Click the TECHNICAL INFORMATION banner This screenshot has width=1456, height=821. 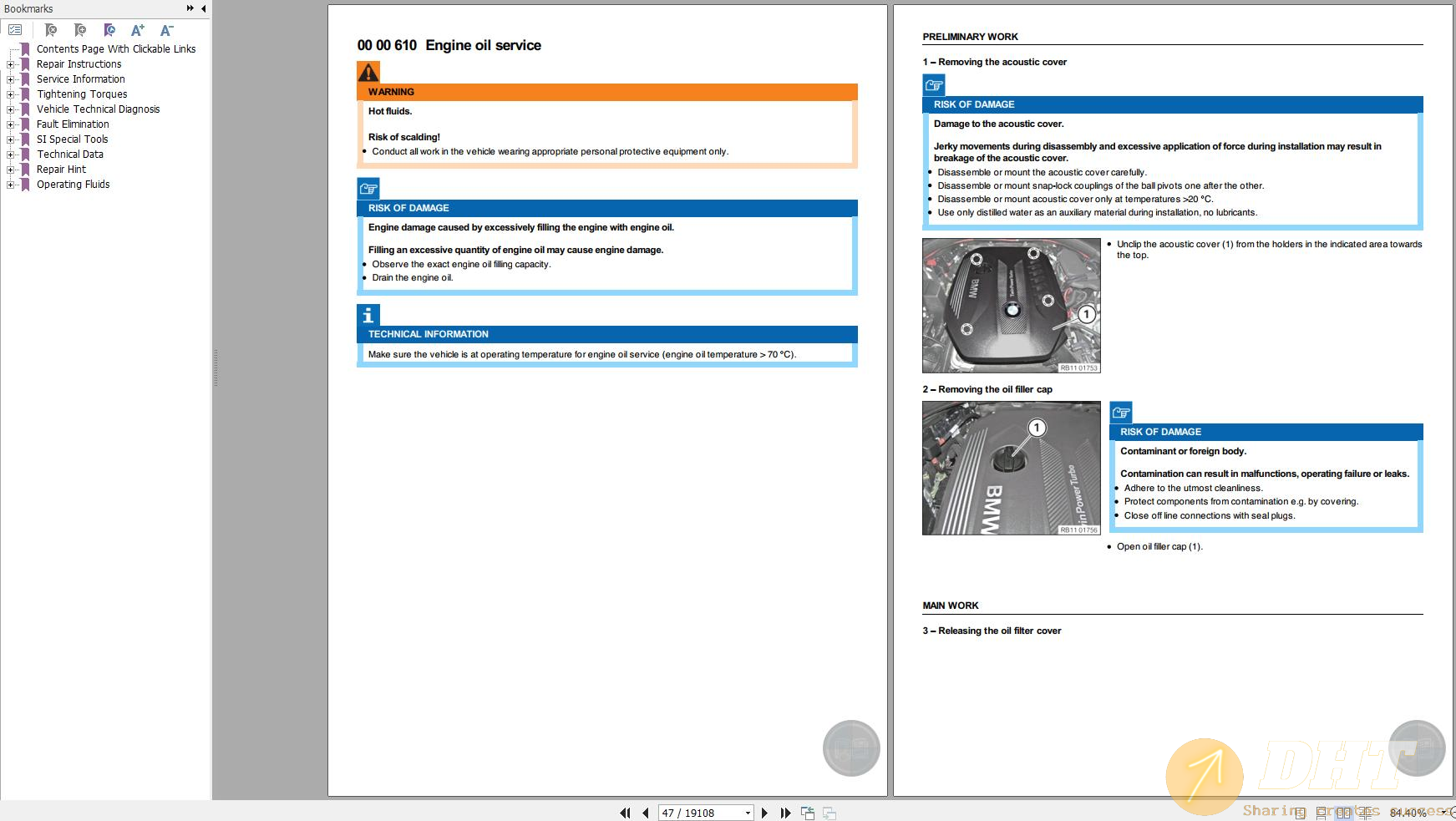point(607,334)
